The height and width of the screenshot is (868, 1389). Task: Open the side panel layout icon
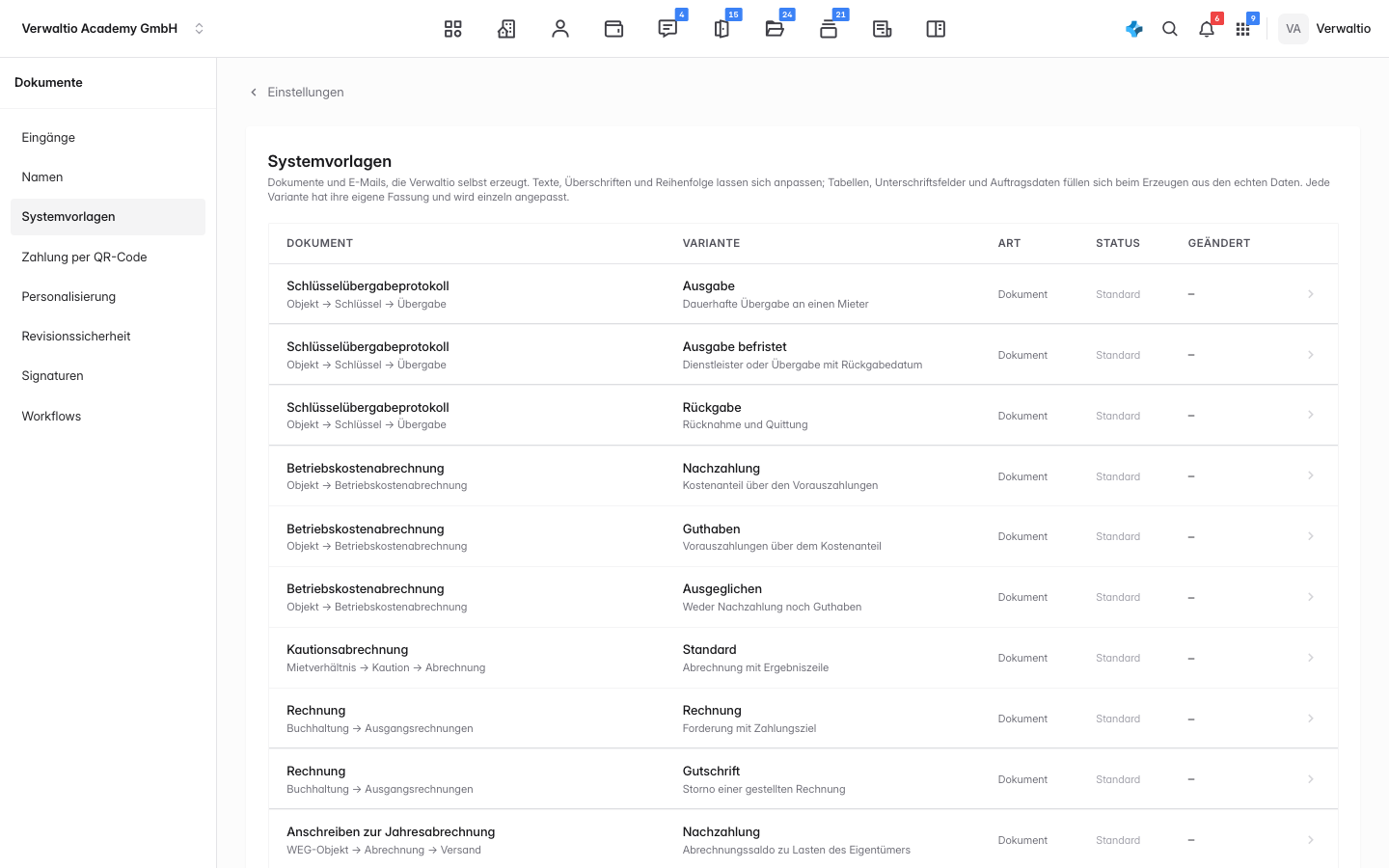pos(936,29)
